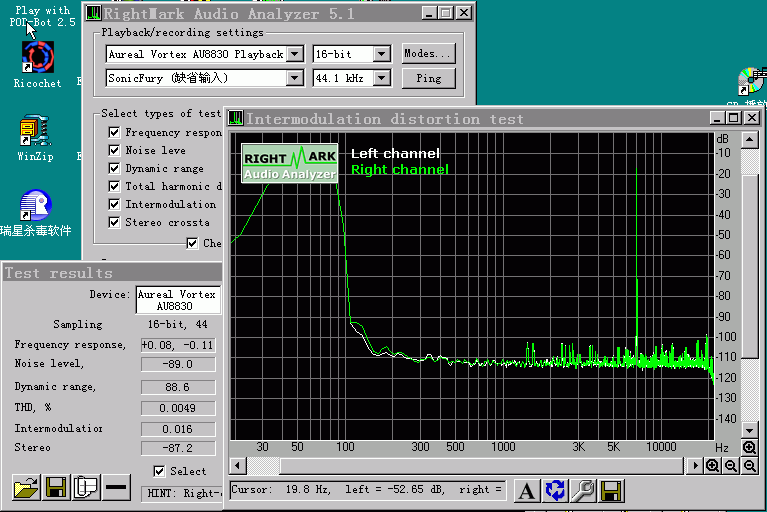This screenshot has width=767, height=512.
Task: Click the graph horizontal scrollbar left arrow
Action: (x=238, y=466)
